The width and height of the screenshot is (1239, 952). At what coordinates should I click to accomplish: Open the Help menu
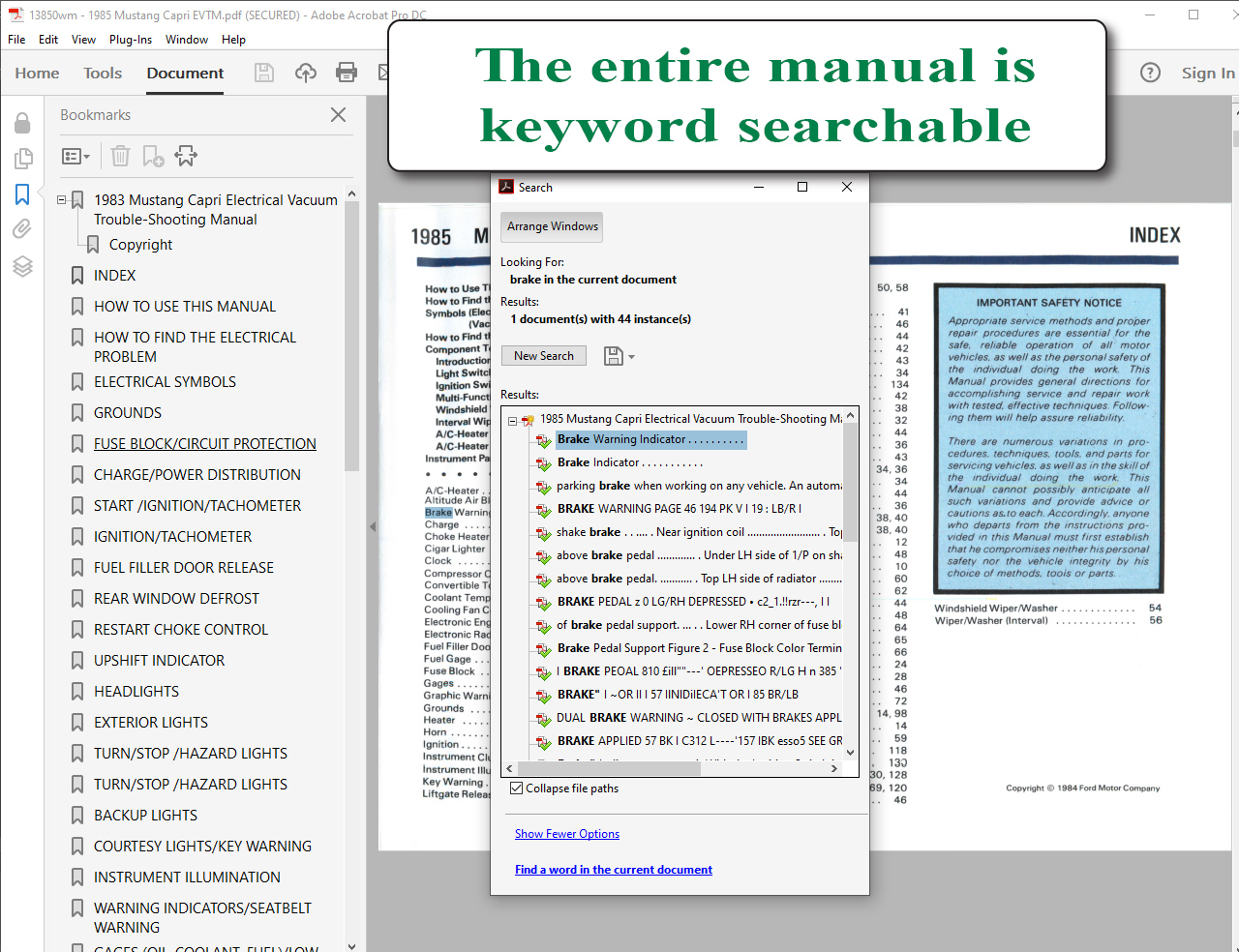click(233, 40)
